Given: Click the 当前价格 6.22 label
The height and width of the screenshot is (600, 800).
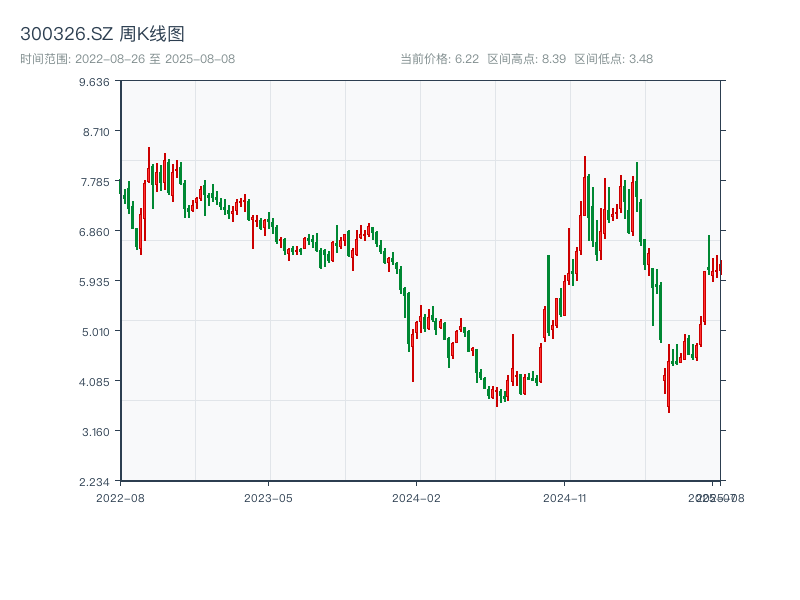Looking at the screenshot, I should tap(439, 59).
